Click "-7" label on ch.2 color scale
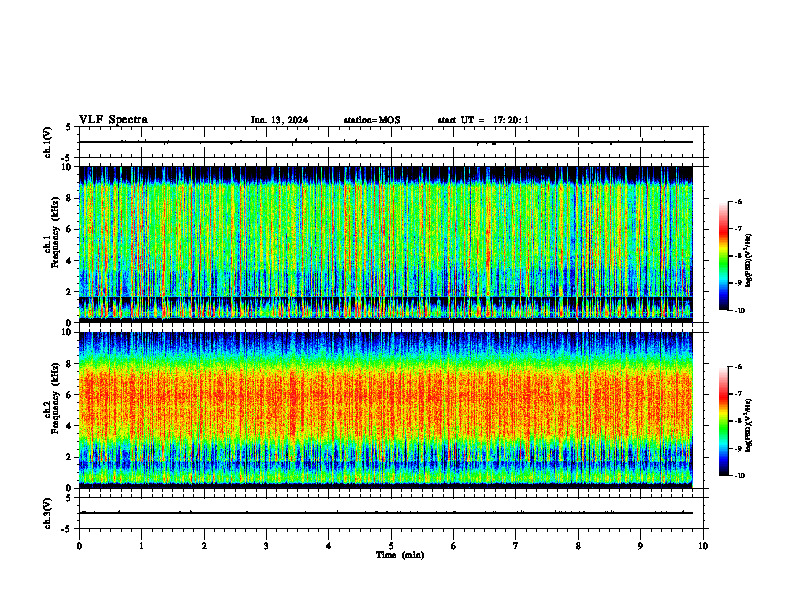Screen dimensions: 792x612 738,394
